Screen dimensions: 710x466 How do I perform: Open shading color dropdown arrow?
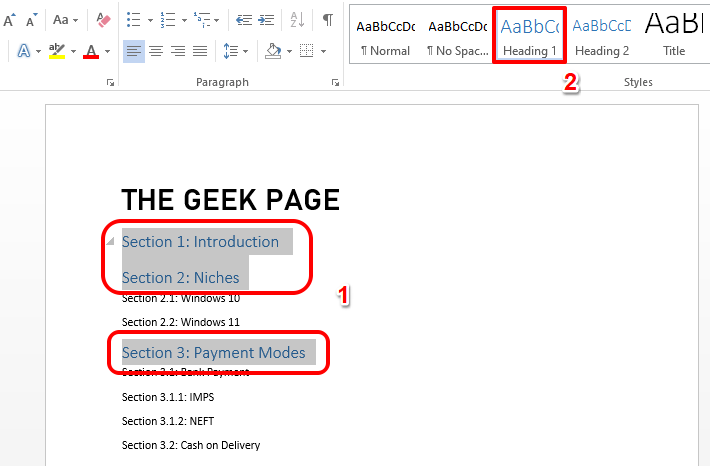tap(289, 52)
